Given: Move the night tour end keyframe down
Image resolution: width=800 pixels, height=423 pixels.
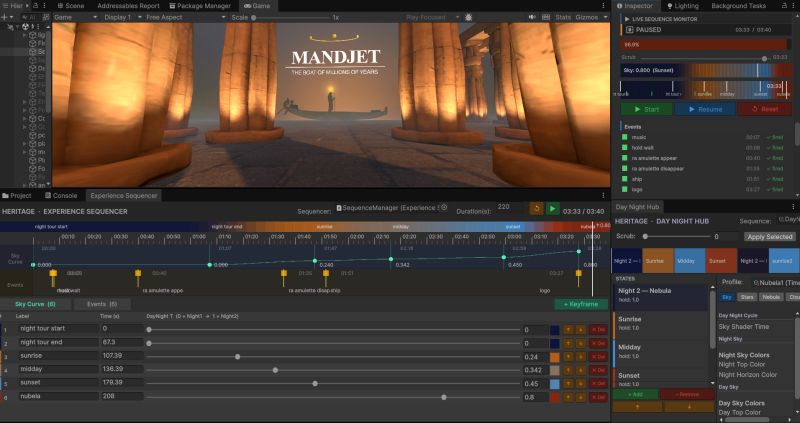Looking at the screenshot, I should pos(580,343).
